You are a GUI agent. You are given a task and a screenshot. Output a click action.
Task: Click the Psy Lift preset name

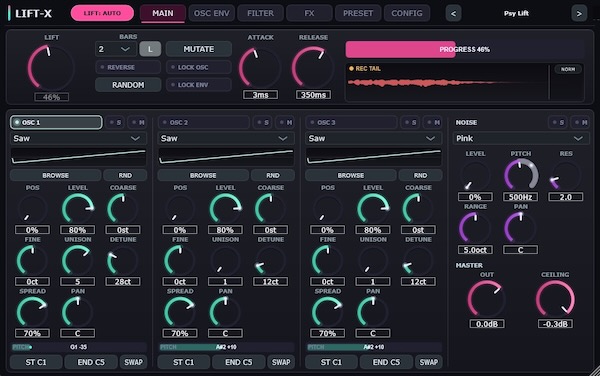click(x=516, y=13)
